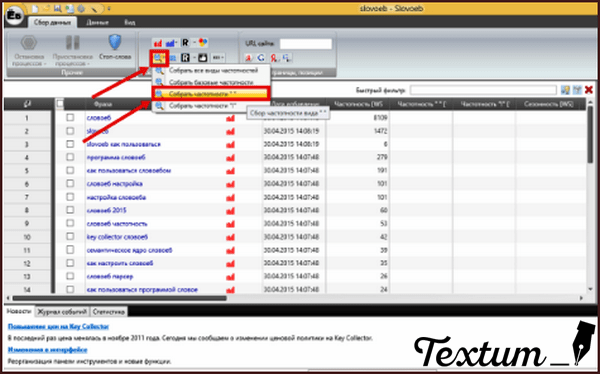Click the Сезонность column header
This screenshot has width=600, height=374.
(x=549, y=104)
